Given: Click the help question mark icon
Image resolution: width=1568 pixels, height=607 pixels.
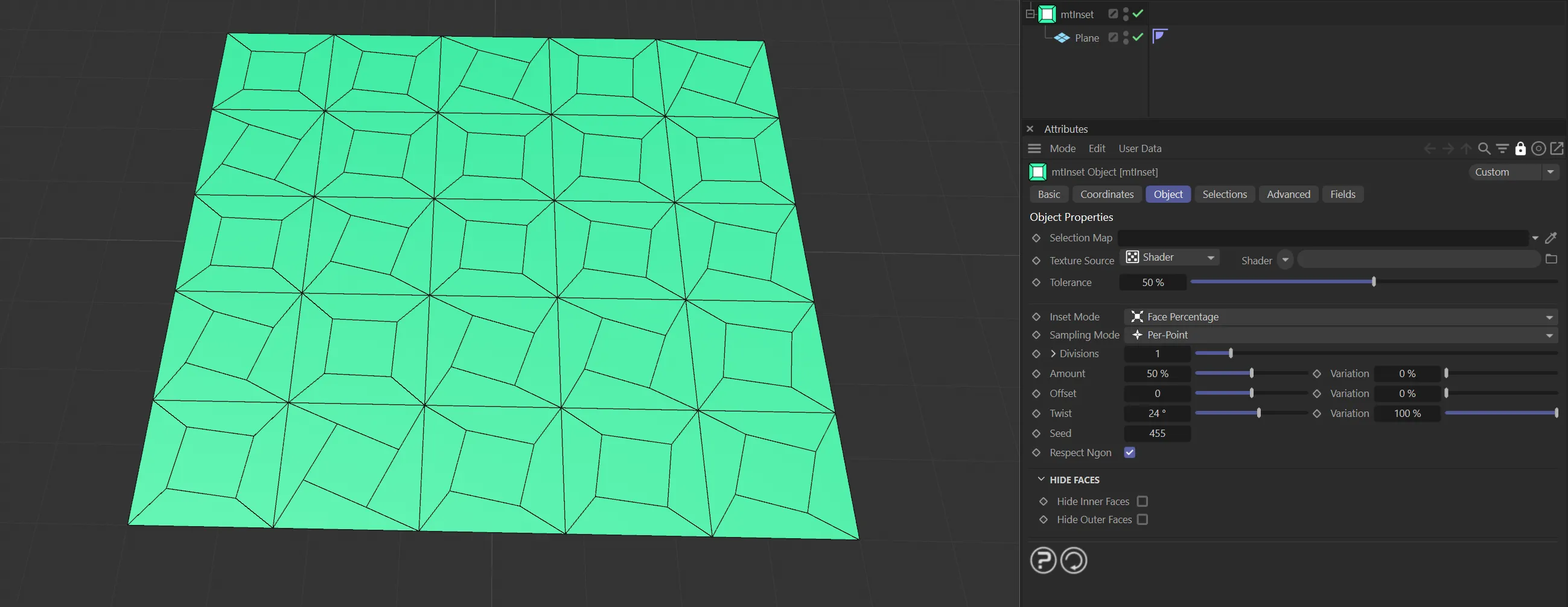Looking at the screenshot, I should click(x=1043, y=560).
